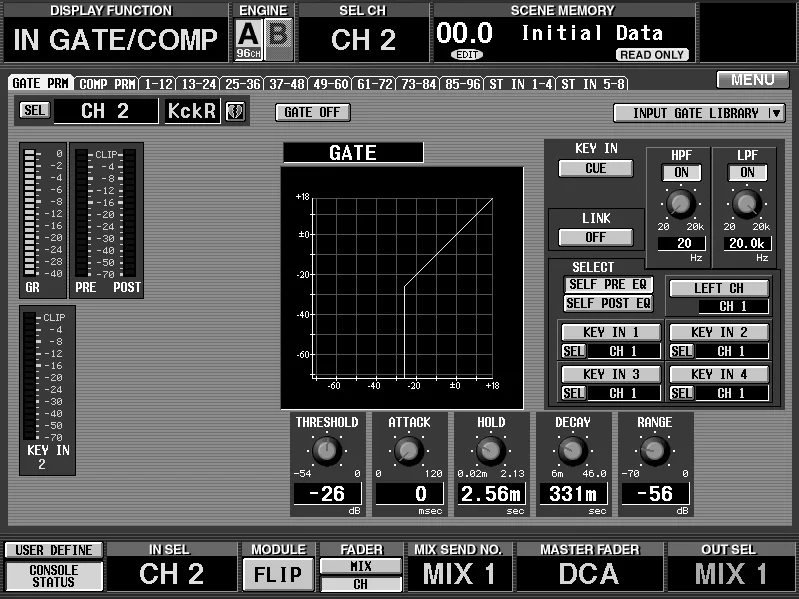The height and width of the screenshot is (599, 799).
Task: Click CONSOLE STATUS button
Action: (54, 576)
